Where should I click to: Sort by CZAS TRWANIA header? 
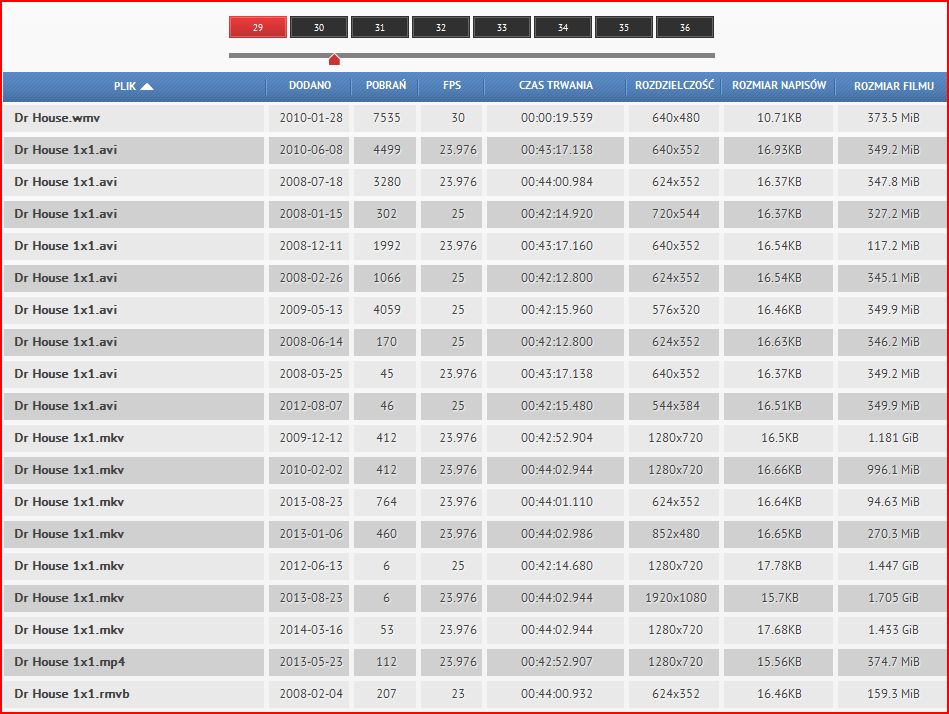[556, 85]
